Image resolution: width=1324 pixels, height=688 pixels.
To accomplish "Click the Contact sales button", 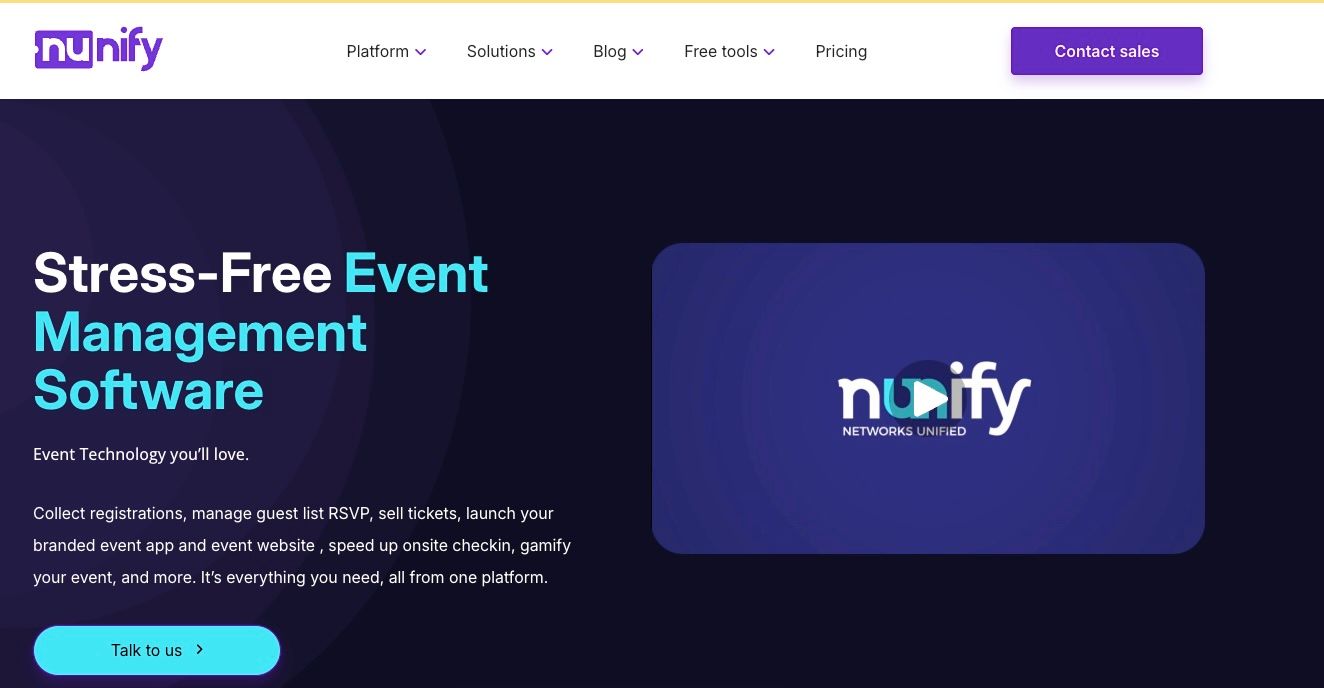I will point(1106,51).
